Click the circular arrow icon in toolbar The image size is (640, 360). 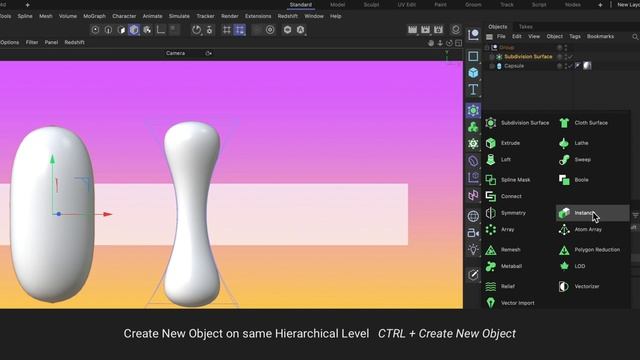point(196,30)
